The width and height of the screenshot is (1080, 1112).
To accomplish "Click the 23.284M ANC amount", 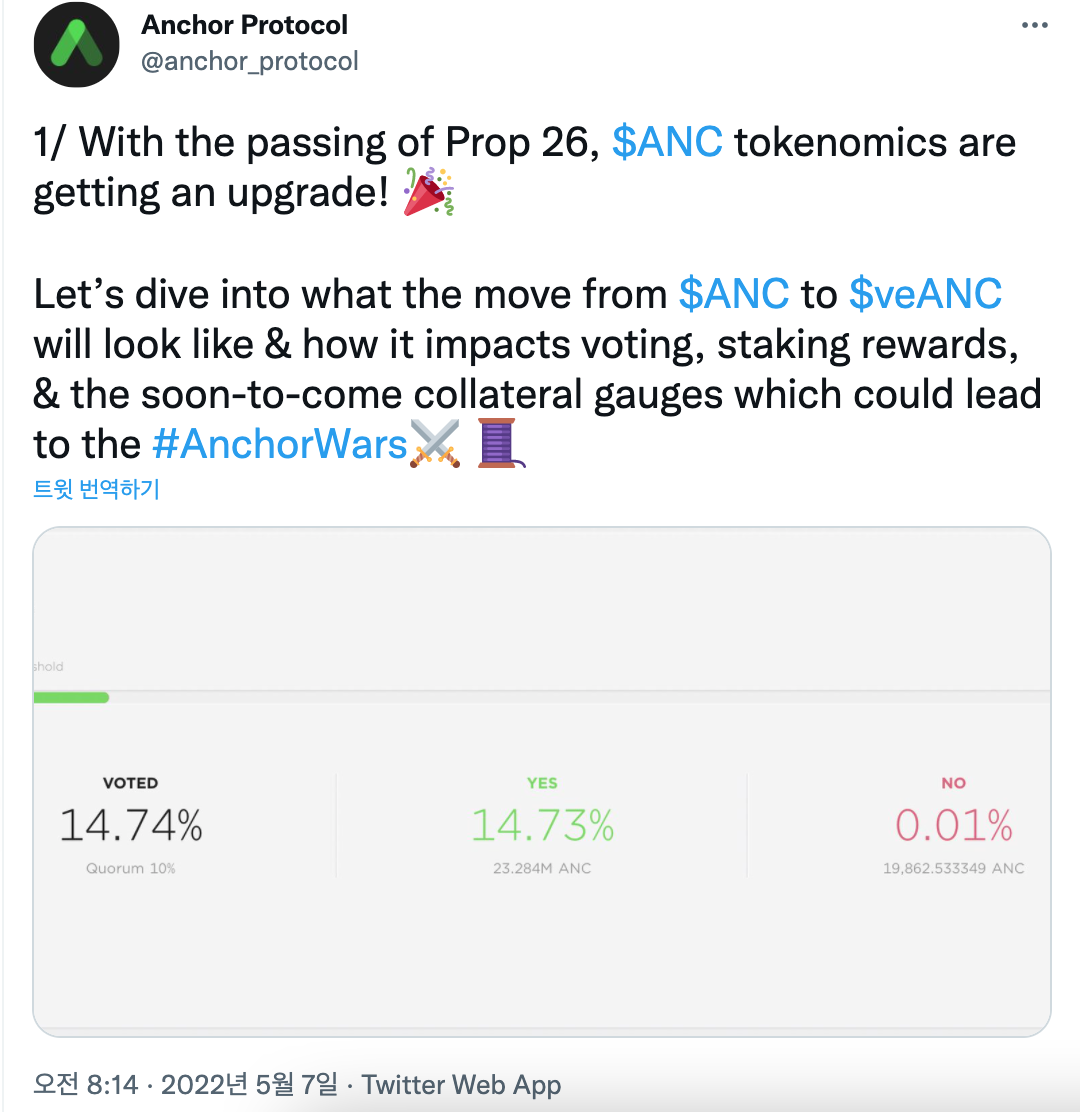I will coord(542,868).
